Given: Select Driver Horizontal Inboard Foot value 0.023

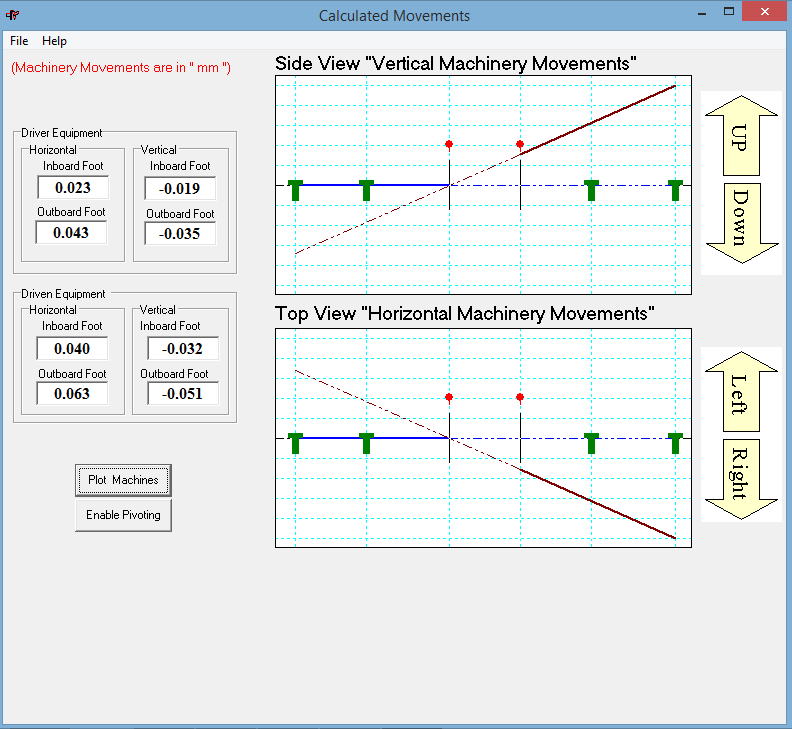Looking at the screenshot, I should pyautogui.click(x=72, y=187).
